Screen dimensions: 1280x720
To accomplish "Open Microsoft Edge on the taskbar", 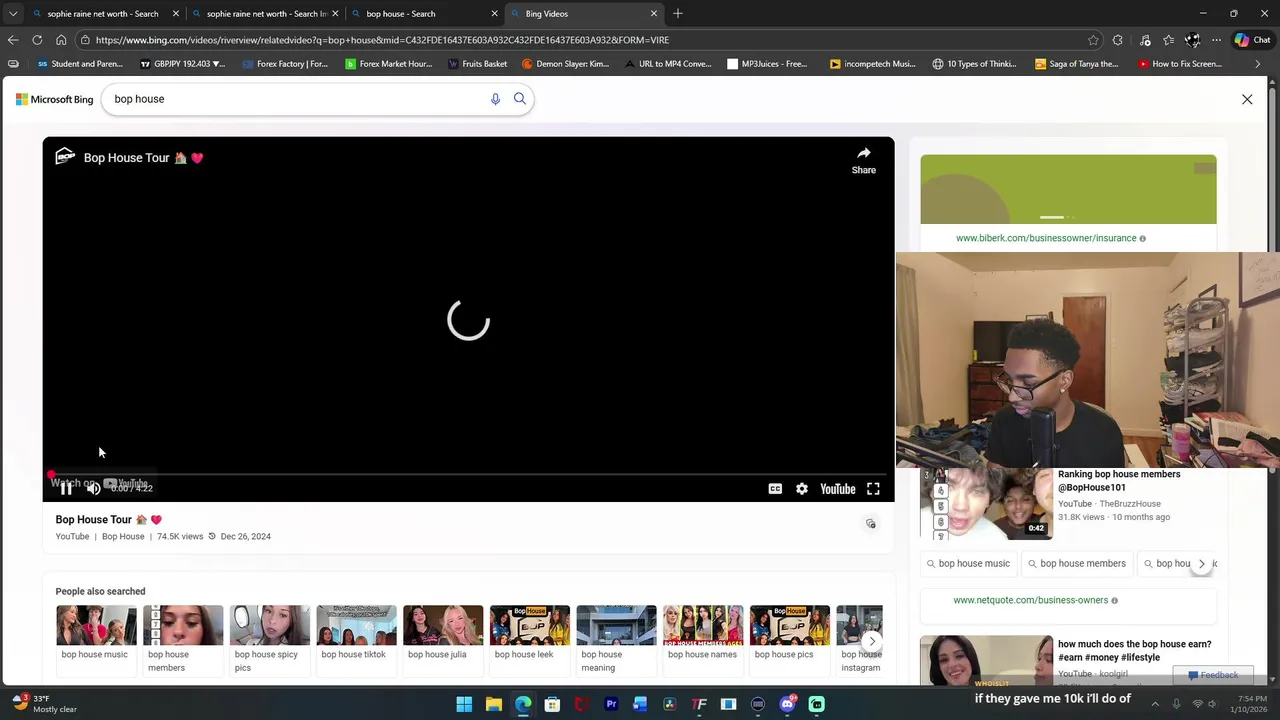I will (x=523, y=704).
